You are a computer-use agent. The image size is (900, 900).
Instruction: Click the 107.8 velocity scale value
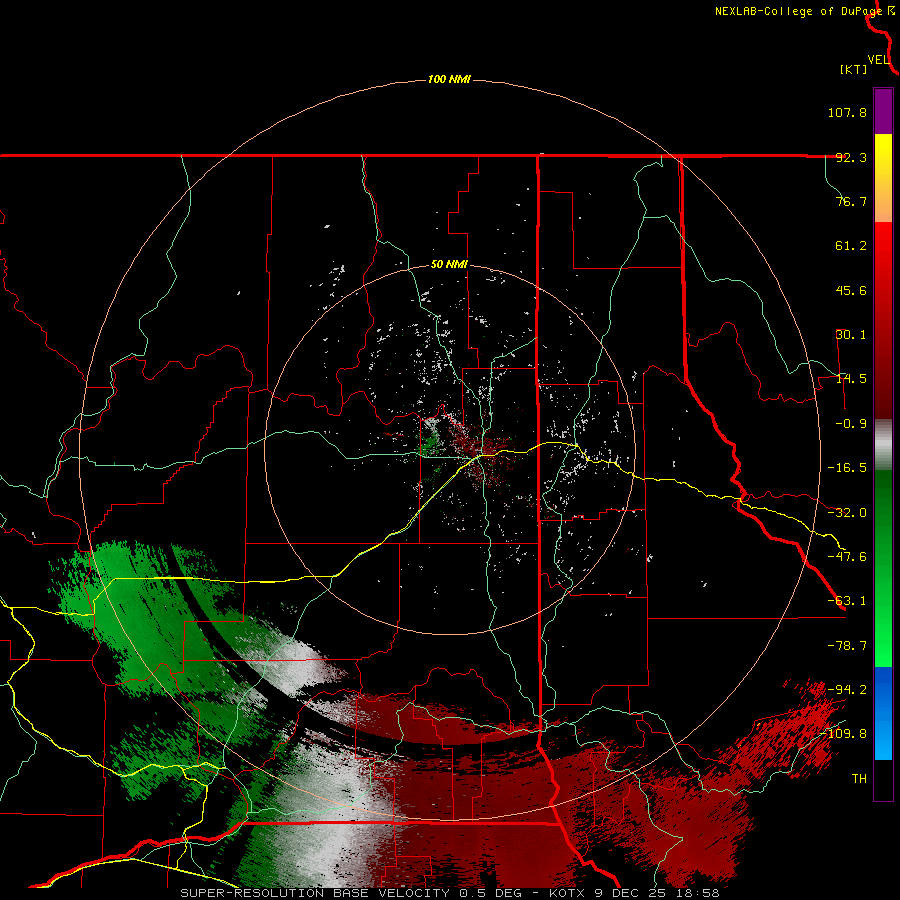click(x=847, y=112)
